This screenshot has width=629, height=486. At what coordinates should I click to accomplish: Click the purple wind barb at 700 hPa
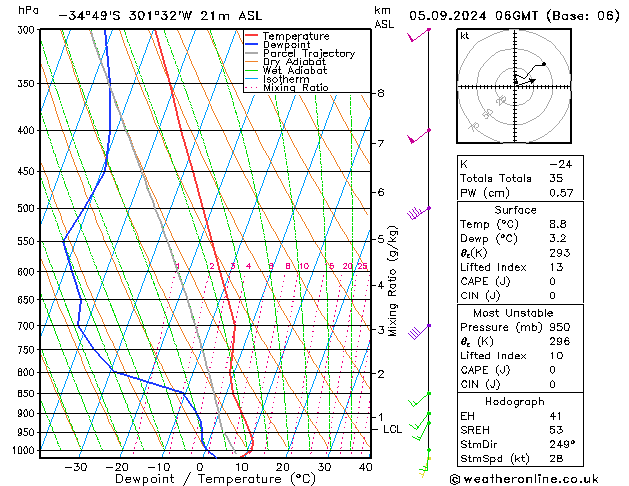419,331
